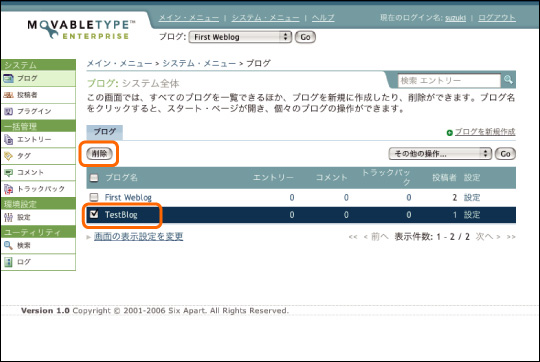Click the プラグイン plugin icon in sidebar
Viewport: 540px width, 362px height.
(x=8, y=111)
